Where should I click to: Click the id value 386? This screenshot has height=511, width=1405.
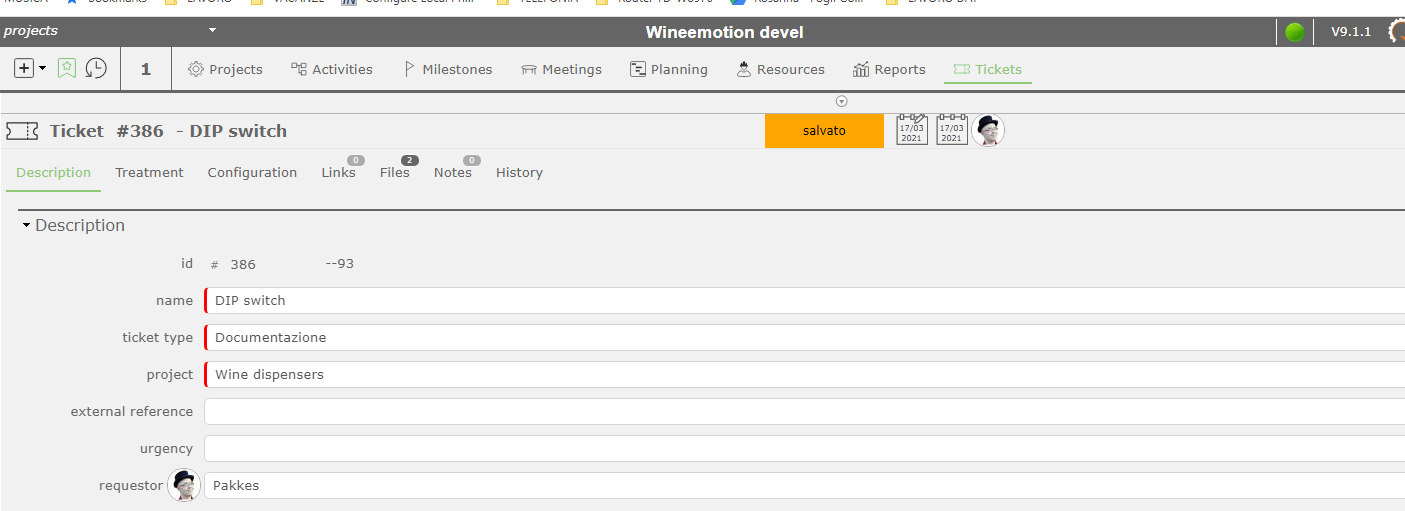(243, 264)
